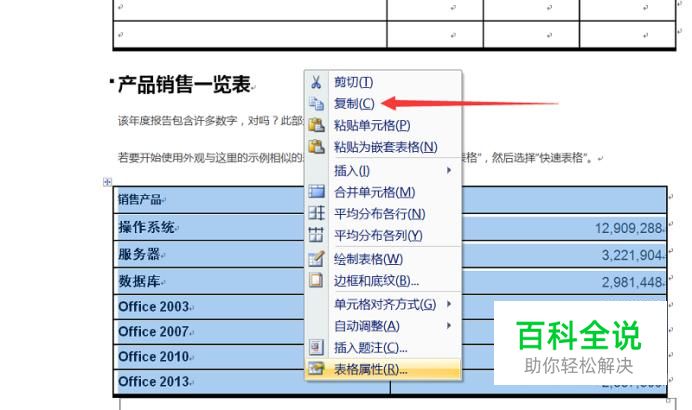Click the Office 2013 table cell
692x410 pixels.
[x=154, y=381]
